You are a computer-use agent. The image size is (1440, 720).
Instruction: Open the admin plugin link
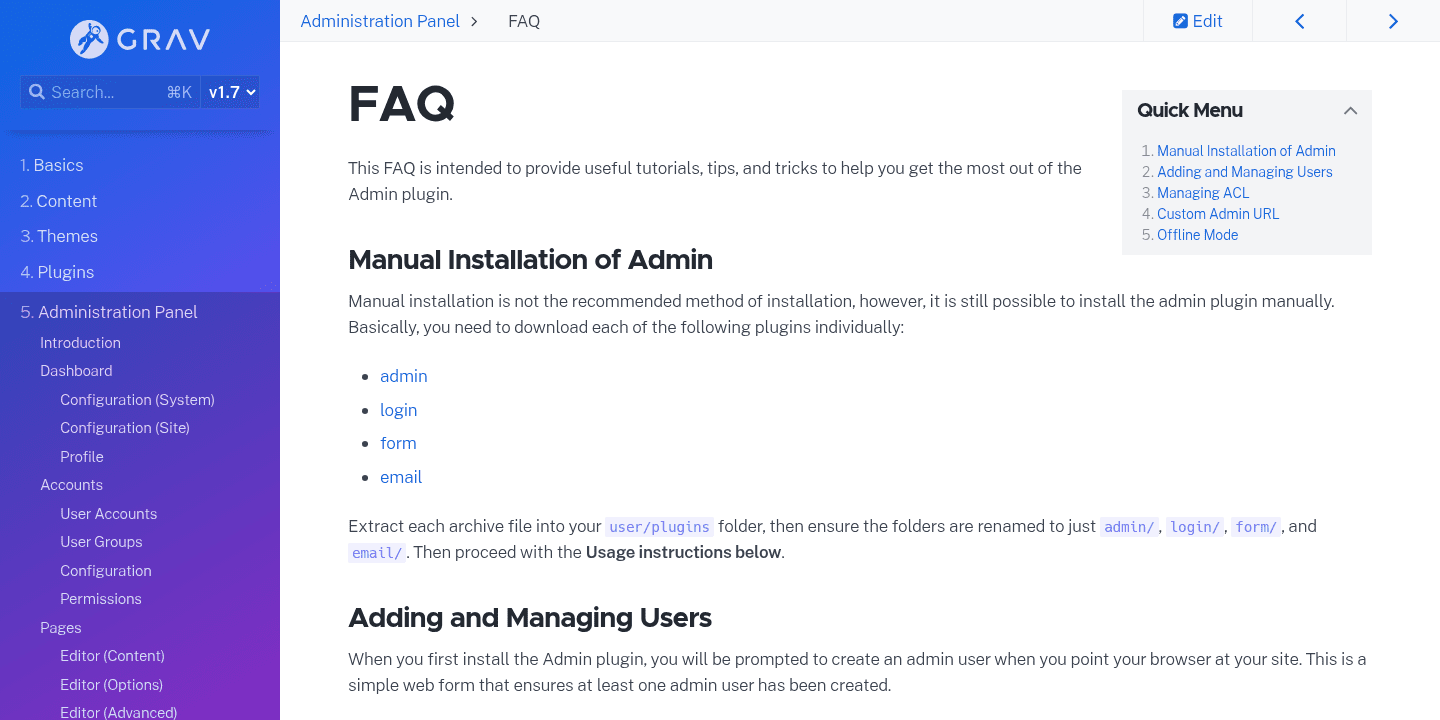click(x=403, y=376)
